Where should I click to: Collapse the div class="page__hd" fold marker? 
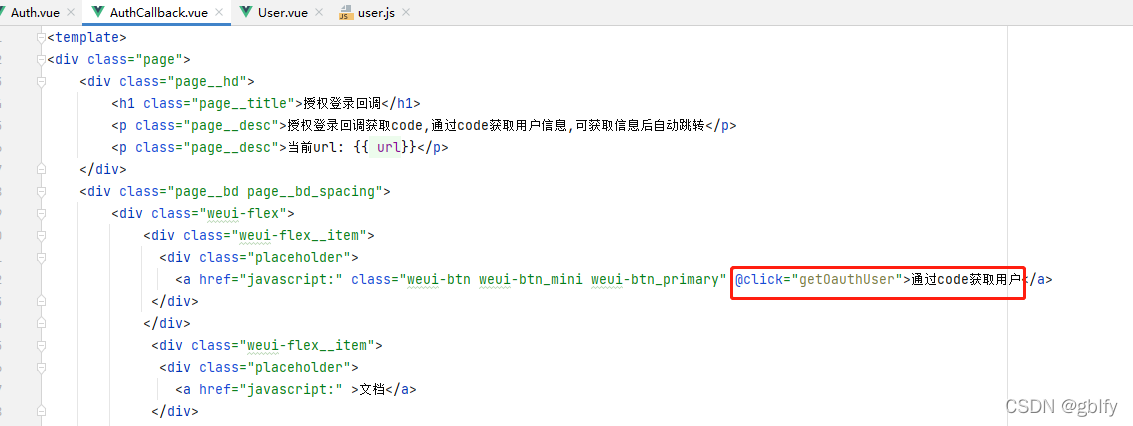point(41,82)
